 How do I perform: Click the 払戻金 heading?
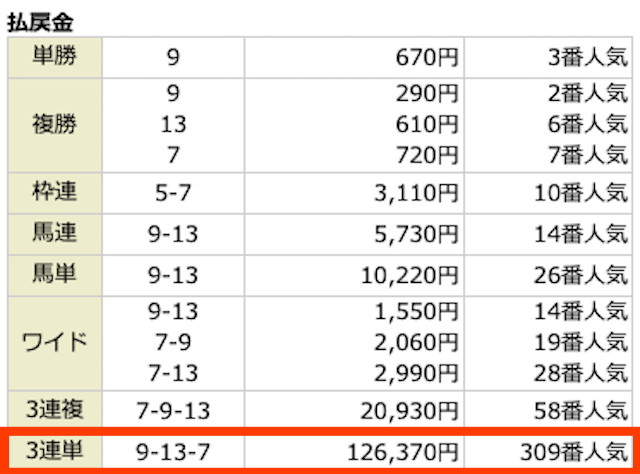point(40,22)
